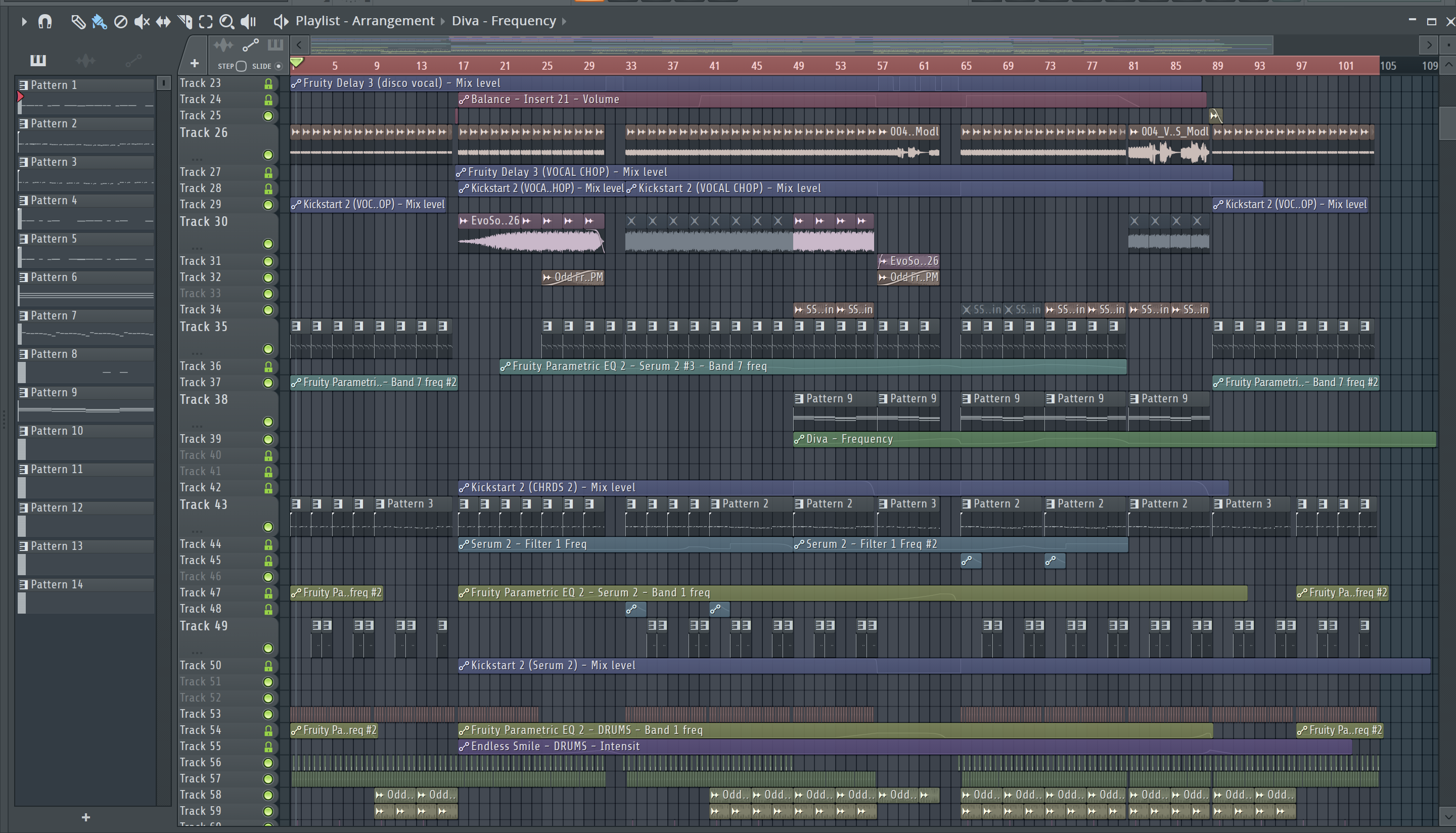Select pattern clip focus piano icon
1456x833 pixels.
tap(275, 44)
